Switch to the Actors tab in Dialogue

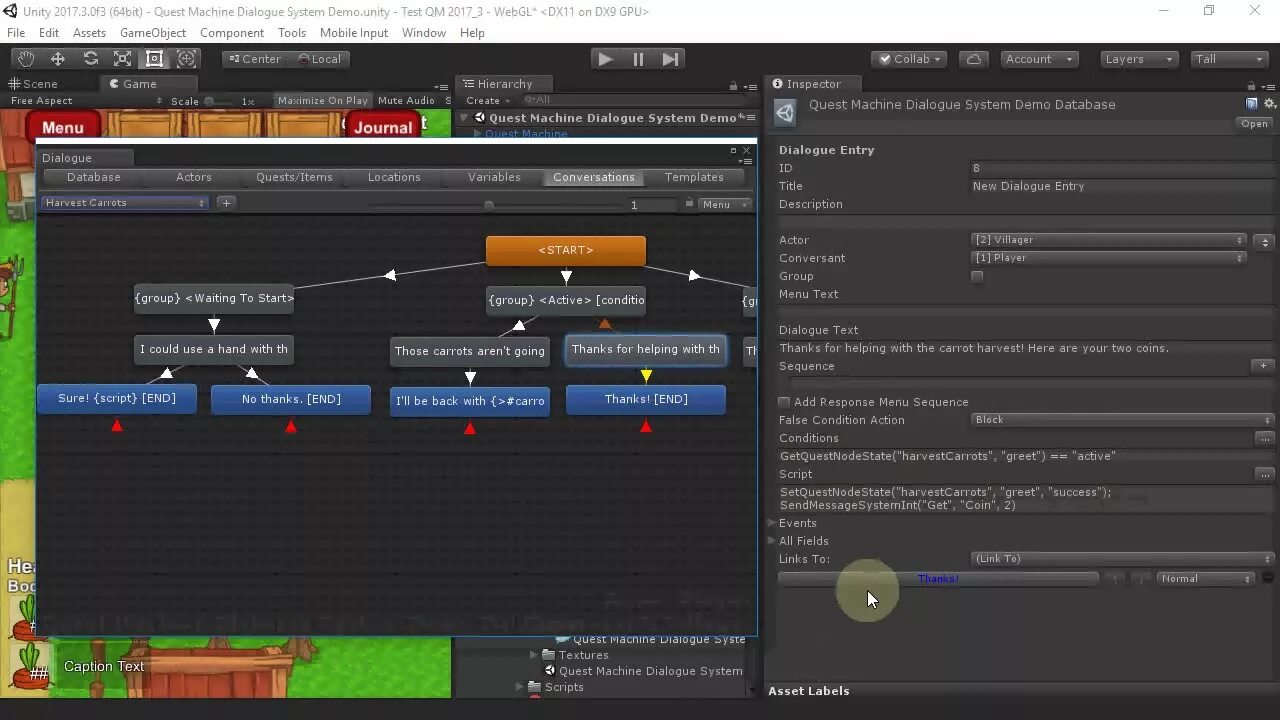pyautogui.click(x=194, y=177)
